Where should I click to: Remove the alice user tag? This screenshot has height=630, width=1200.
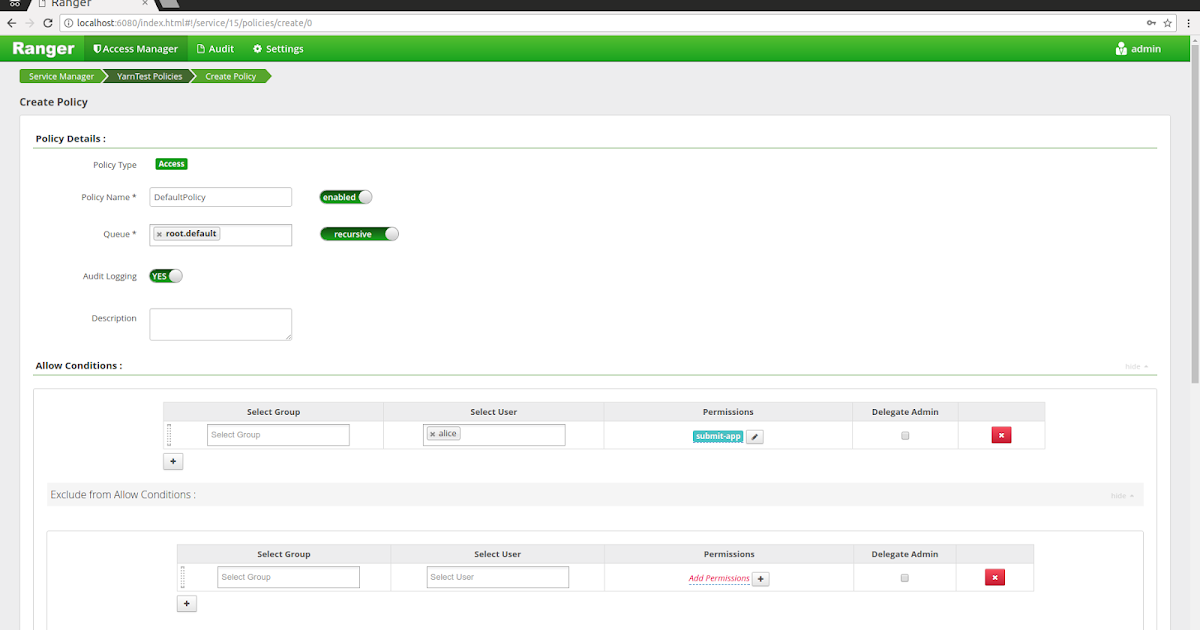click(431, 433)
